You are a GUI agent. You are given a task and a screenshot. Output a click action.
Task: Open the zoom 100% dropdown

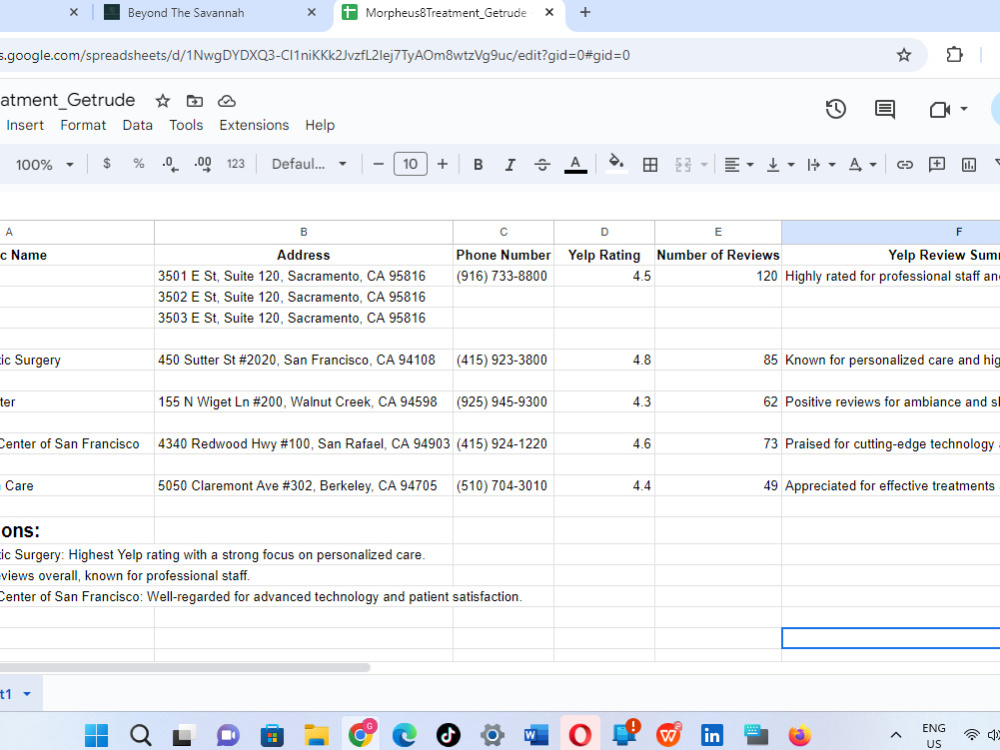pyautogui.click(x=44, y=165)
